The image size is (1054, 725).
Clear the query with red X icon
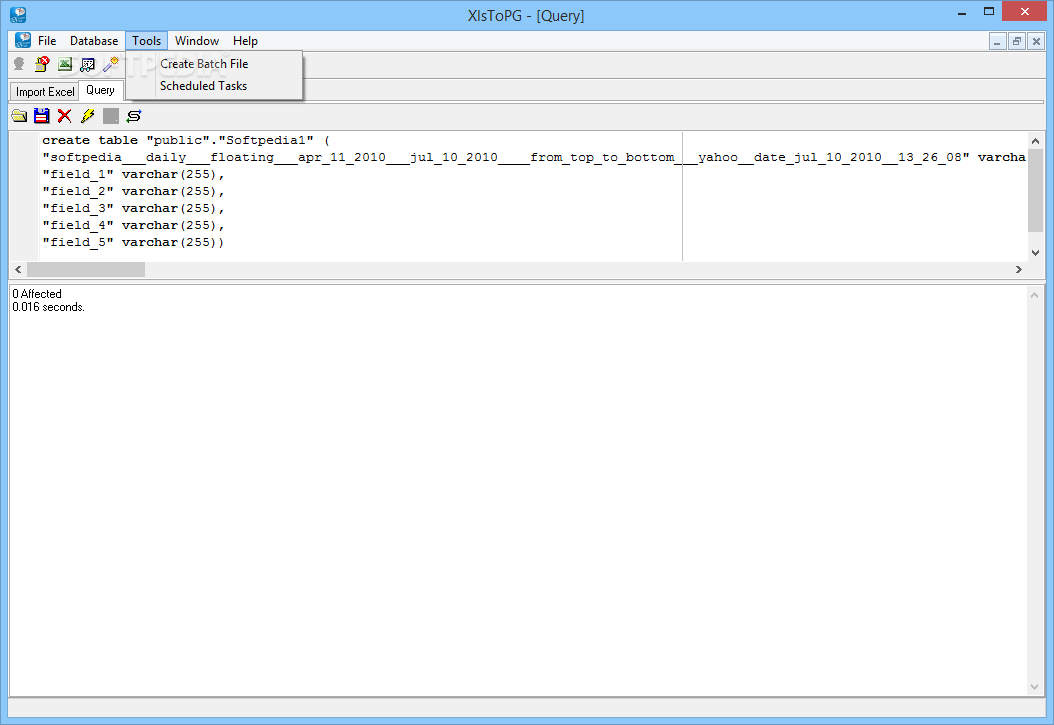65,116
